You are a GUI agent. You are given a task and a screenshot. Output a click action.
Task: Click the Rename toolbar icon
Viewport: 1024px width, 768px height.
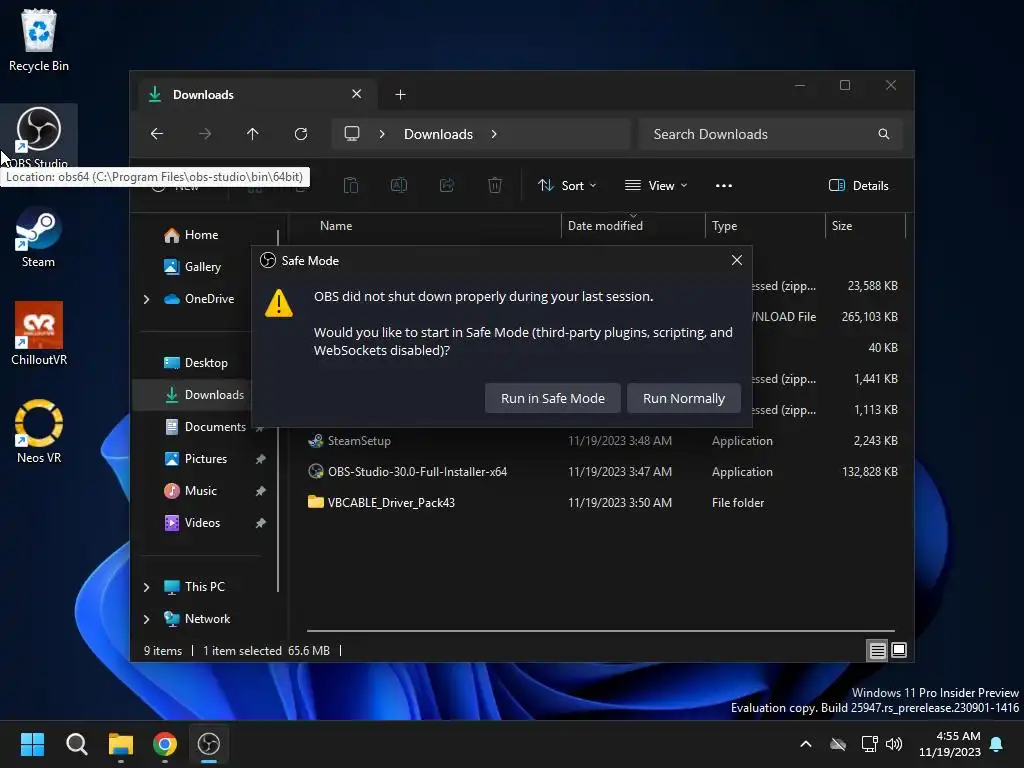(399, 185)
